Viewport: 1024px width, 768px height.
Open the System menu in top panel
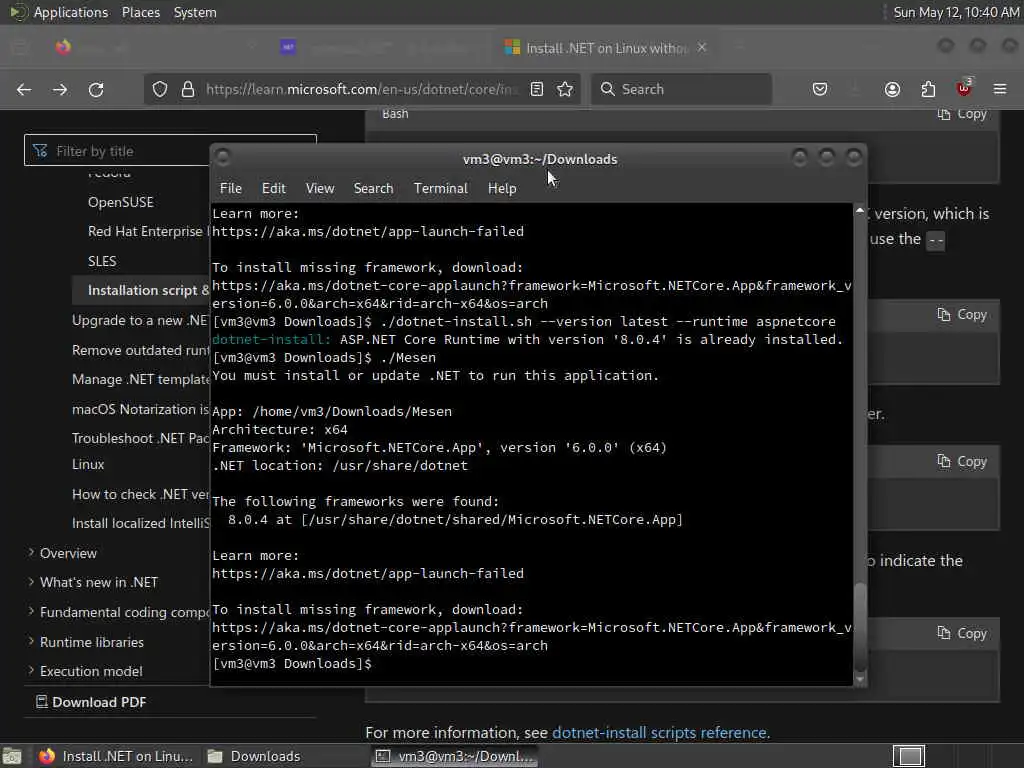(x=195, y=12)
